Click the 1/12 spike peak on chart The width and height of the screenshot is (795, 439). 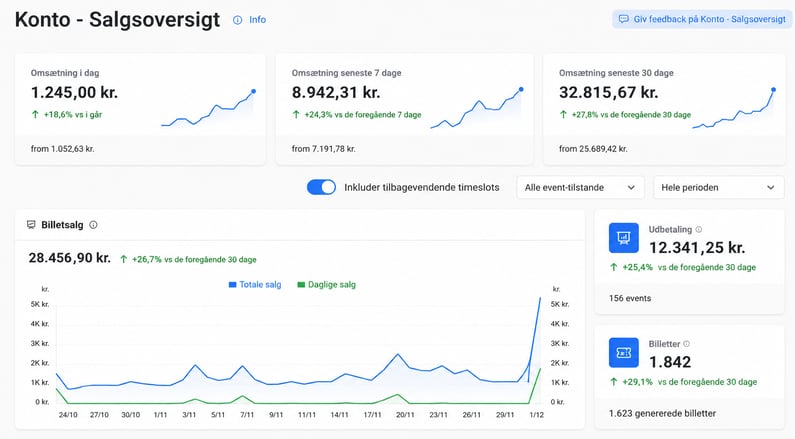point(540,299)
